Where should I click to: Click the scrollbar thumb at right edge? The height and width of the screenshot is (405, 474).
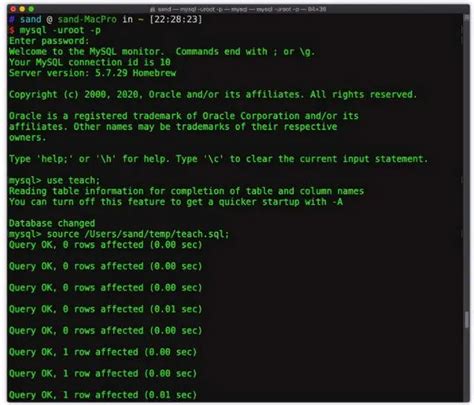coord(467,320)
